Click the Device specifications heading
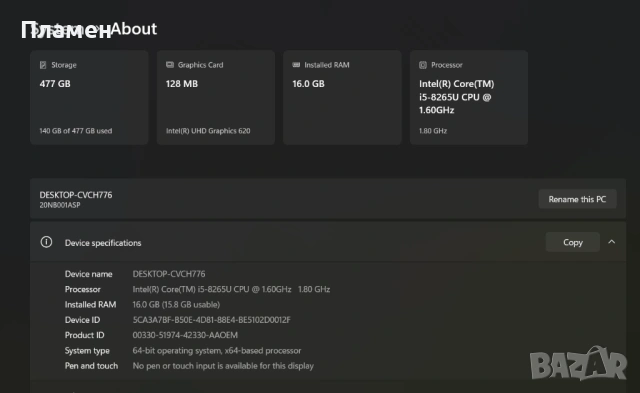The image size is (640, 393). pos(103,243)
